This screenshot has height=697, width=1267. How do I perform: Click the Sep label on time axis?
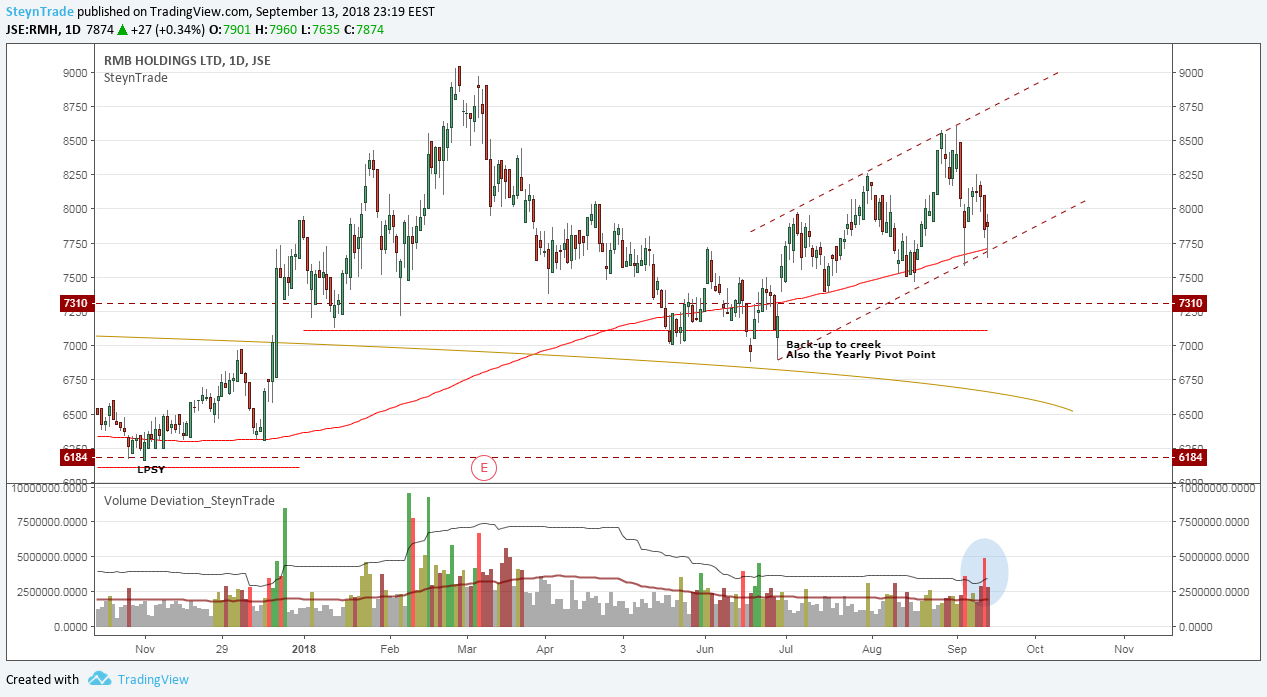pos(956,648)
